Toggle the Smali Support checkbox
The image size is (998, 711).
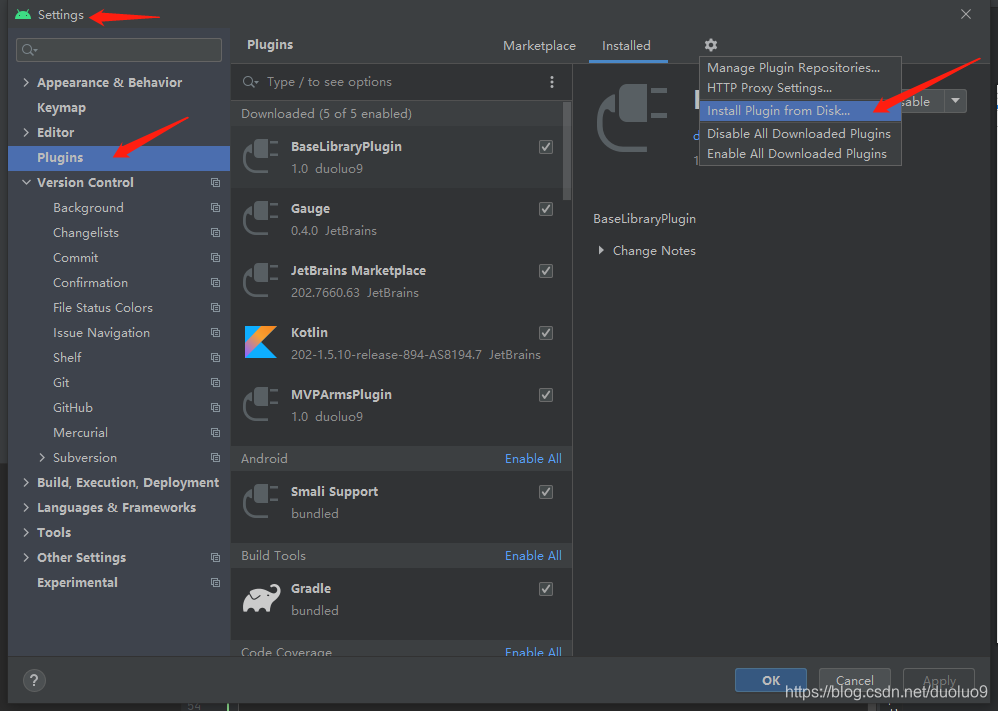point(545,492)
